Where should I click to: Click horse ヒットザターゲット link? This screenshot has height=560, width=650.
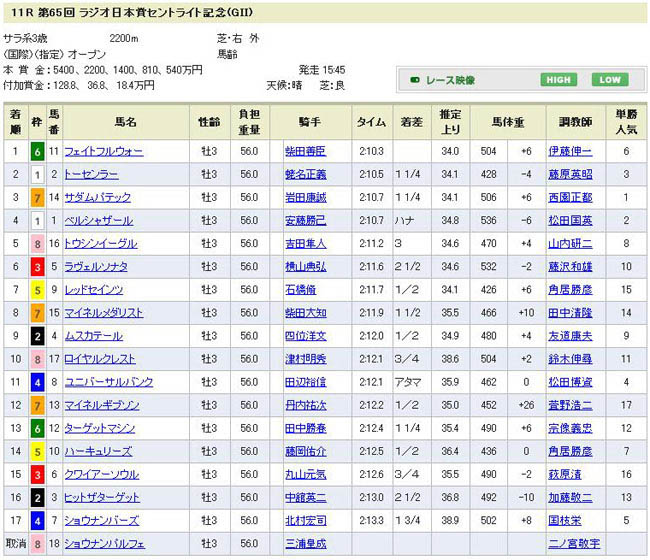click(103, 497)
